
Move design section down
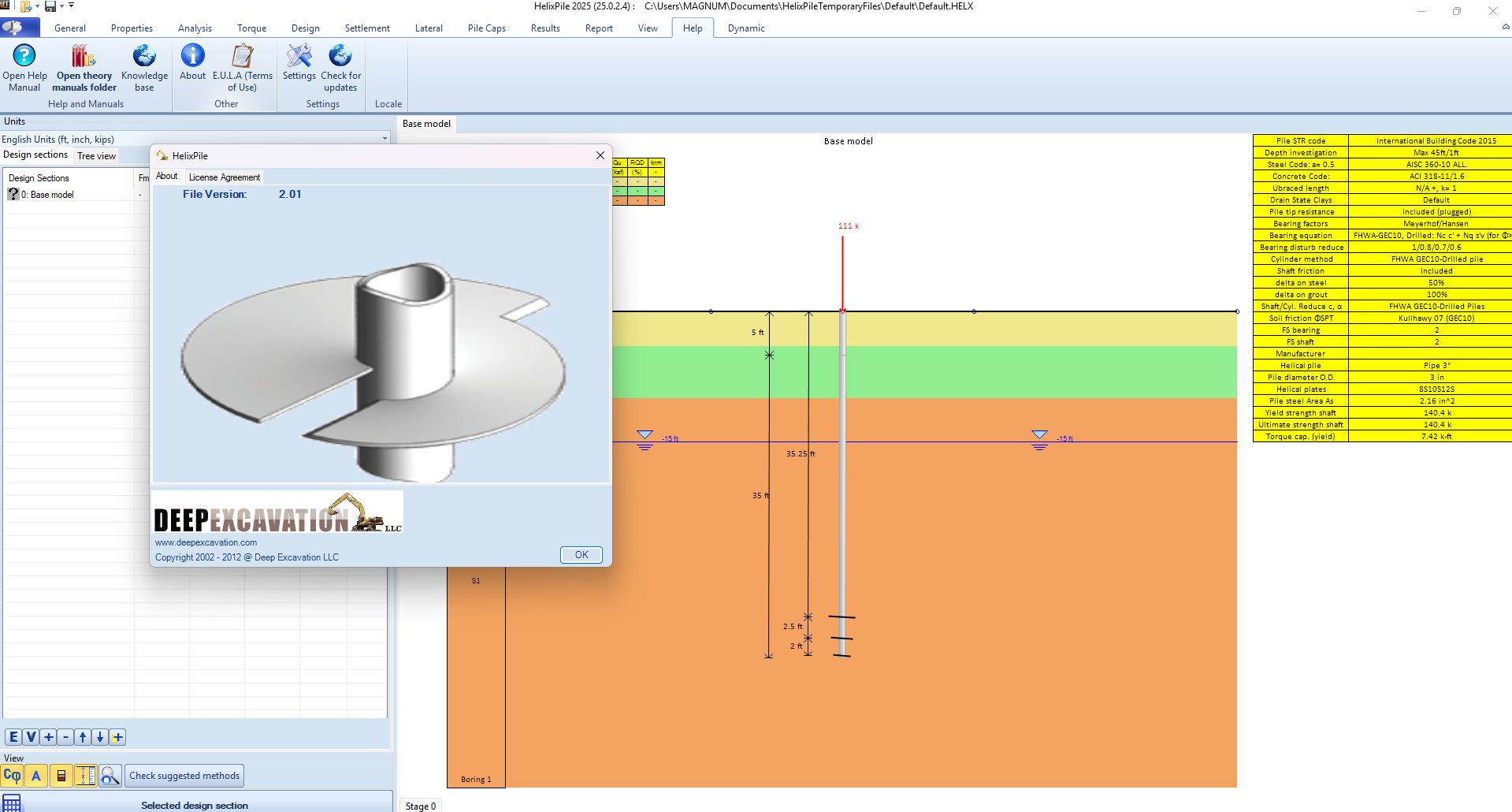pos(100,737)
